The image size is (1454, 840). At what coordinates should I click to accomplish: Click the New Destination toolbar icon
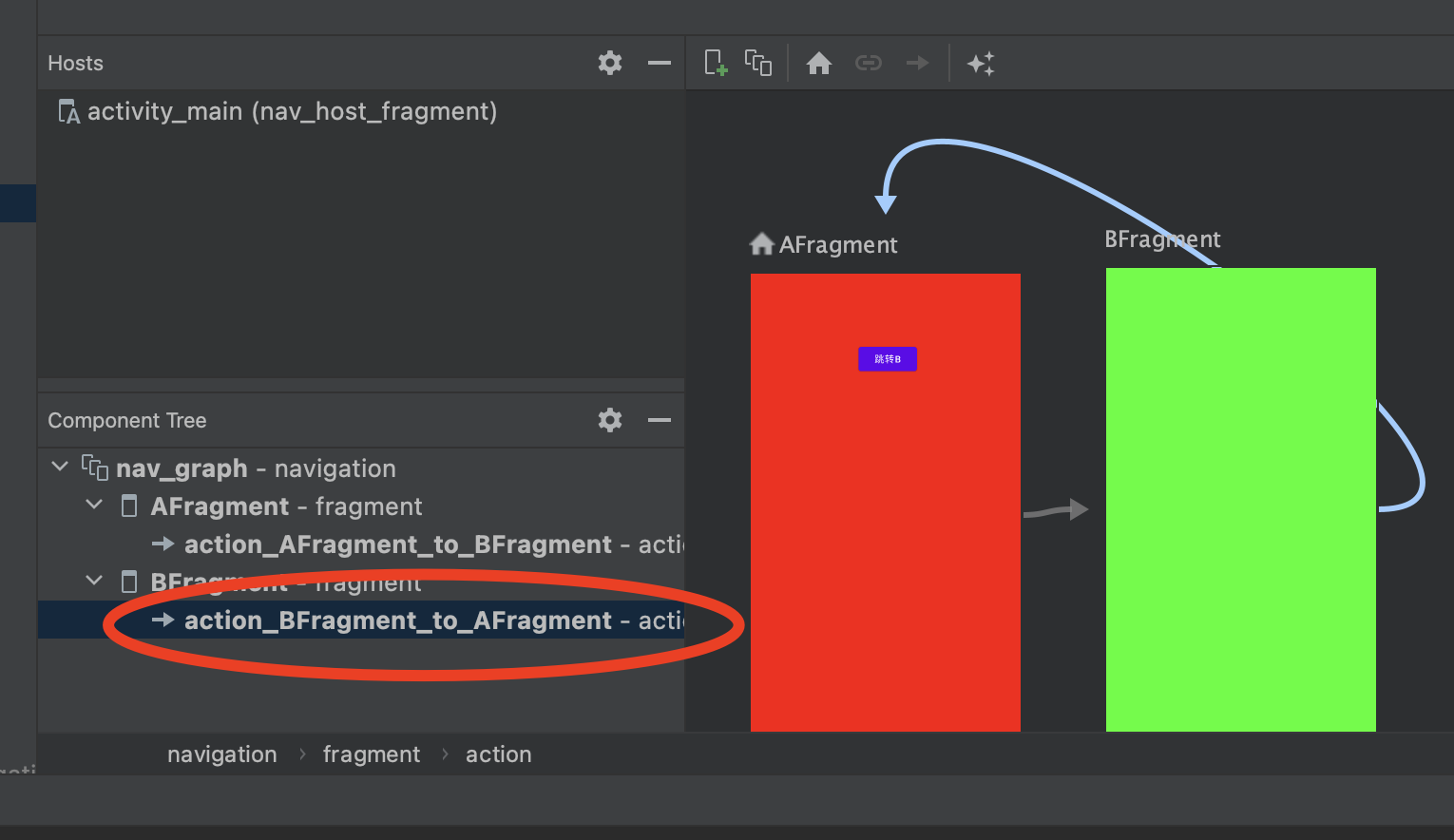coord(716,63)
